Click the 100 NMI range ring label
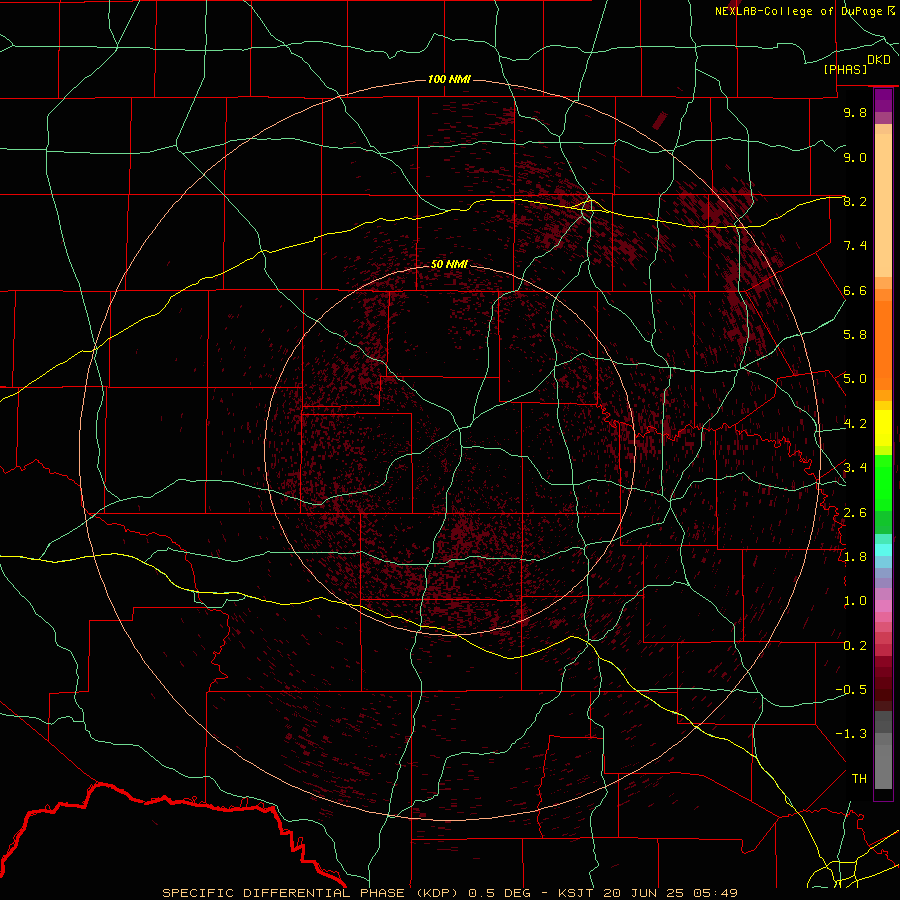Viewport: 900px width, 900px height. point(449,79)
